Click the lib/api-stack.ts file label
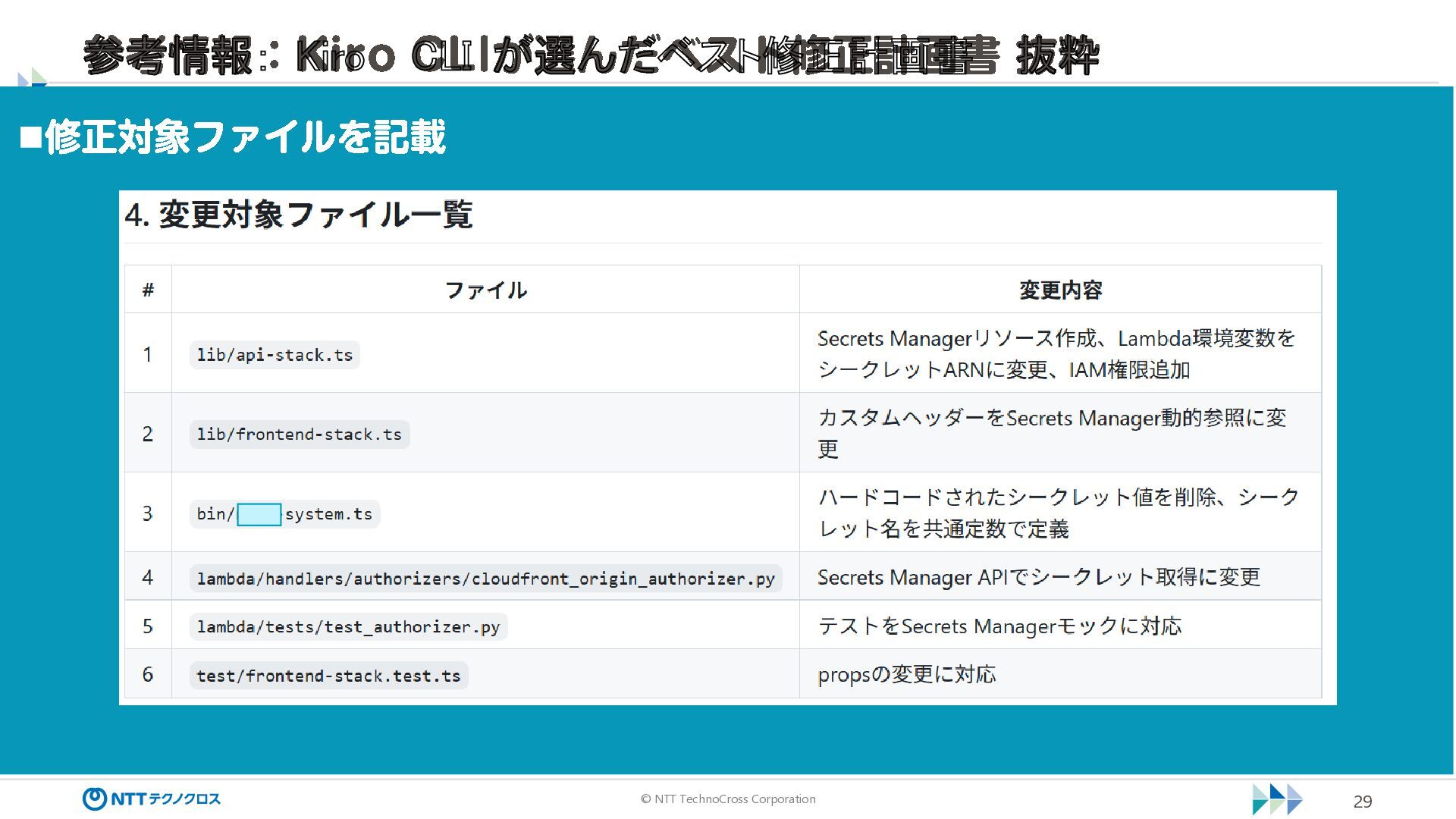The height and width of the screenshot is (819, 1456). point(275,355)
